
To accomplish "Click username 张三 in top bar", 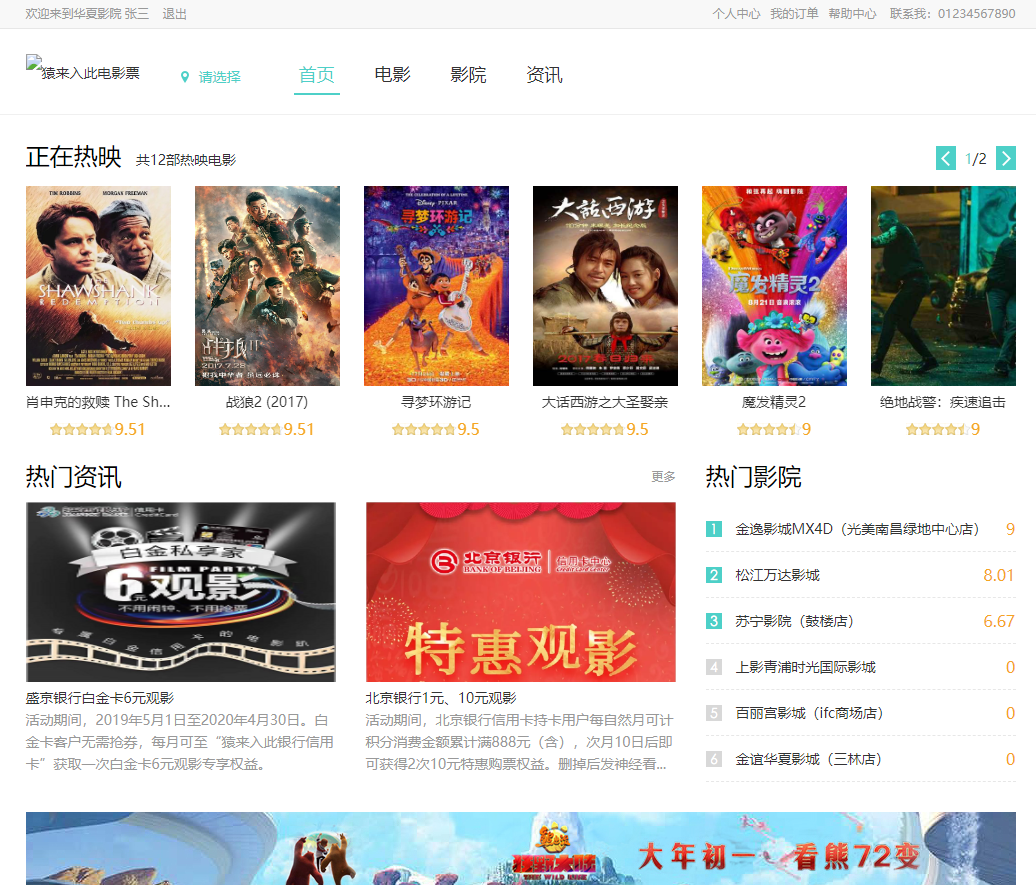I will point(137,14).
